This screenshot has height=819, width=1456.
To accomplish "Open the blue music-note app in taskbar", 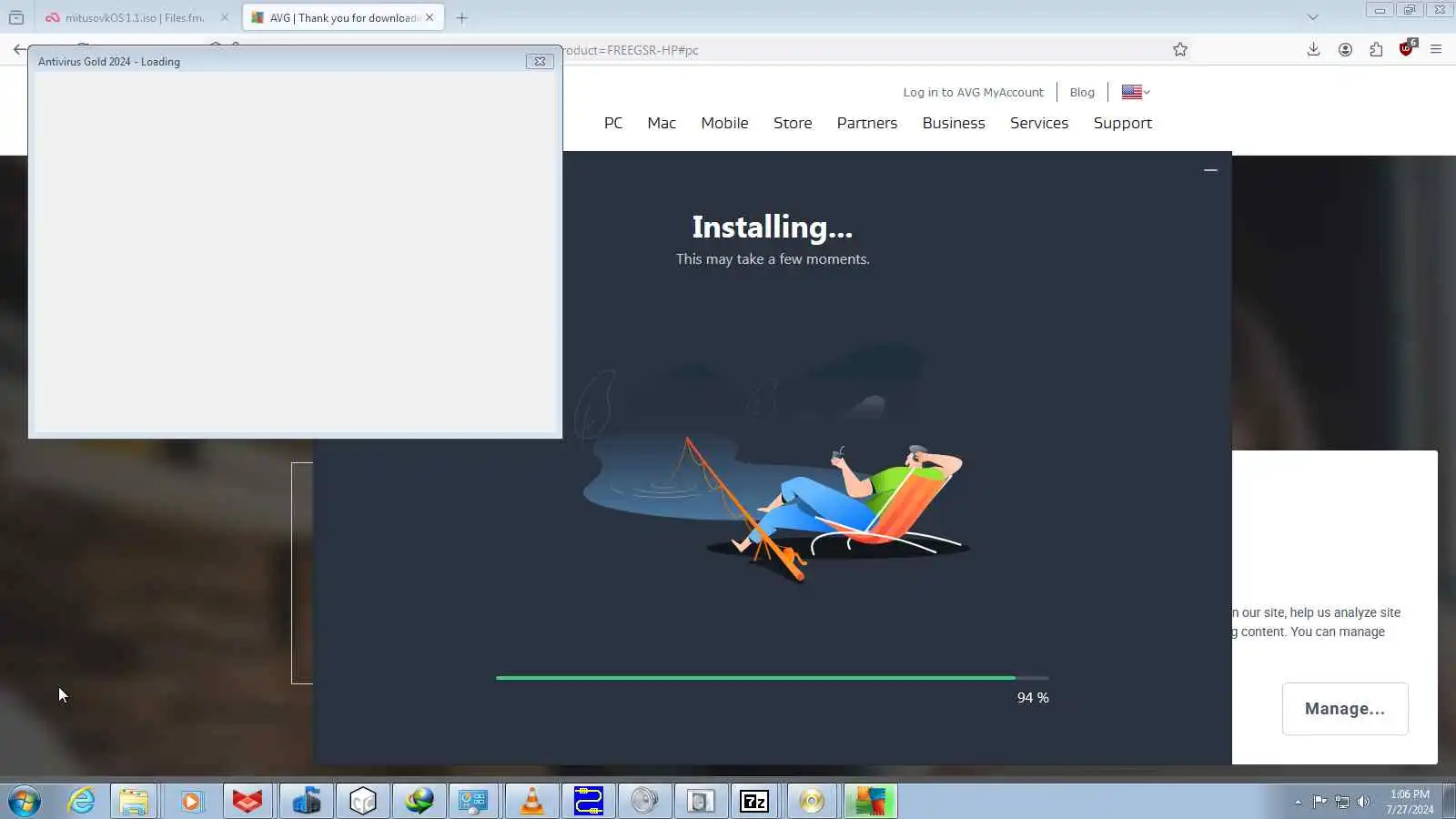I will tap(306, 801).
